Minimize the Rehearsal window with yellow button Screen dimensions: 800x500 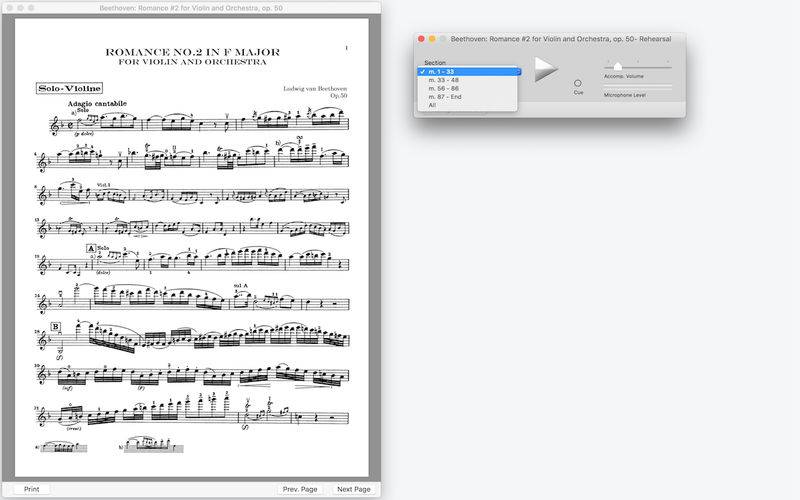(432, 39)
